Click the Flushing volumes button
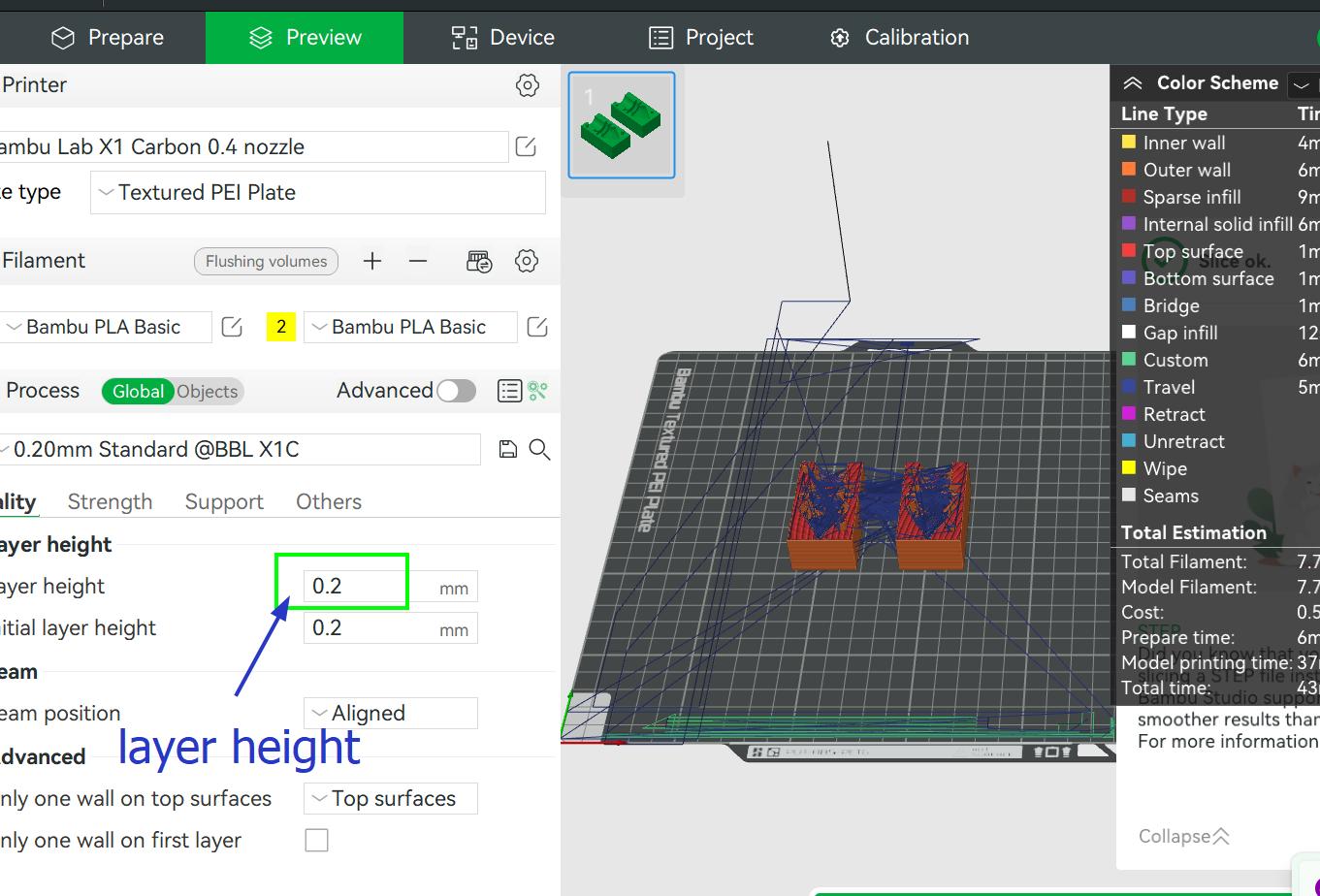 [x=266, y=261]
